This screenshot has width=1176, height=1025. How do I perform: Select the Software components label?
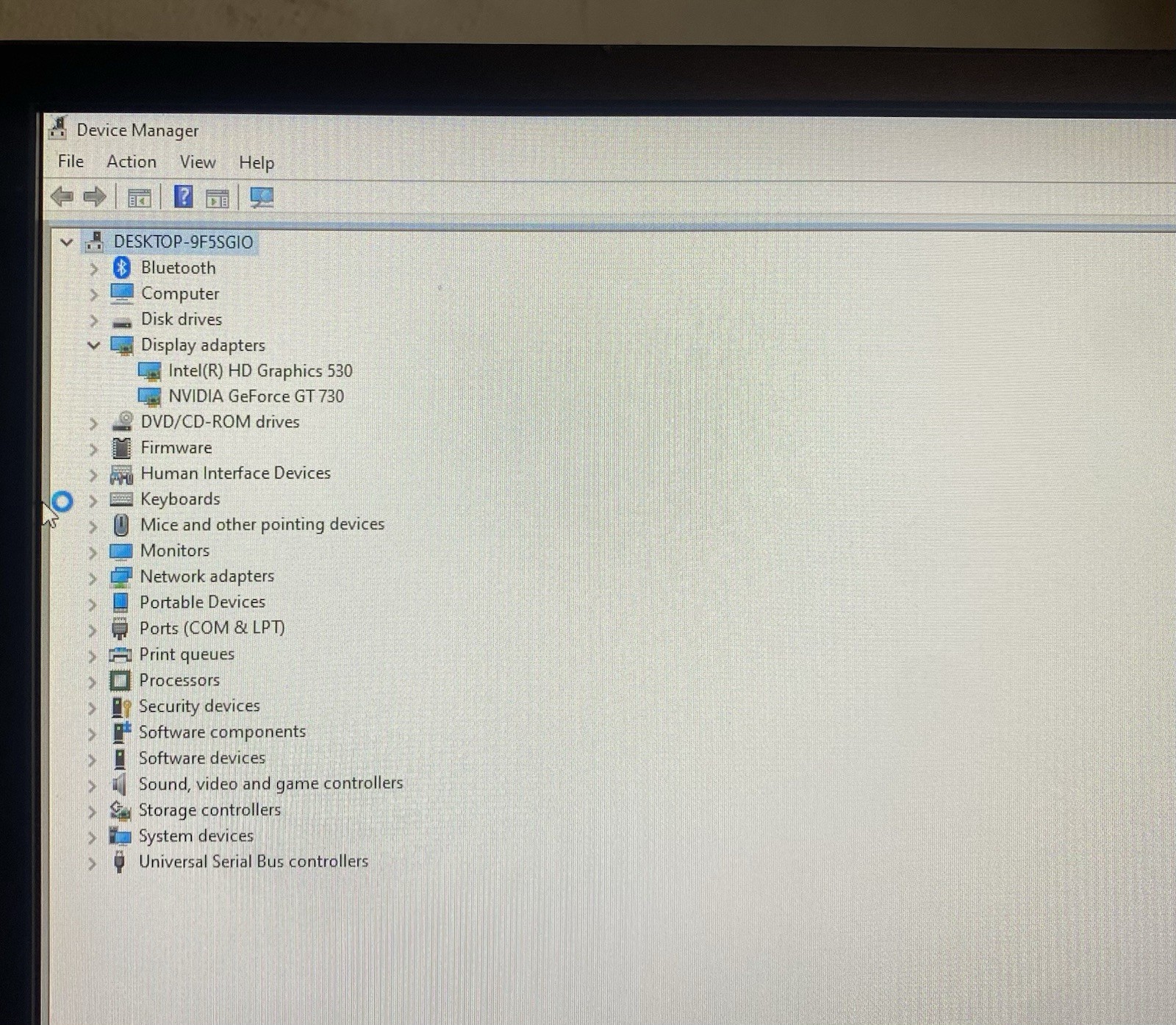coord(222,732)
